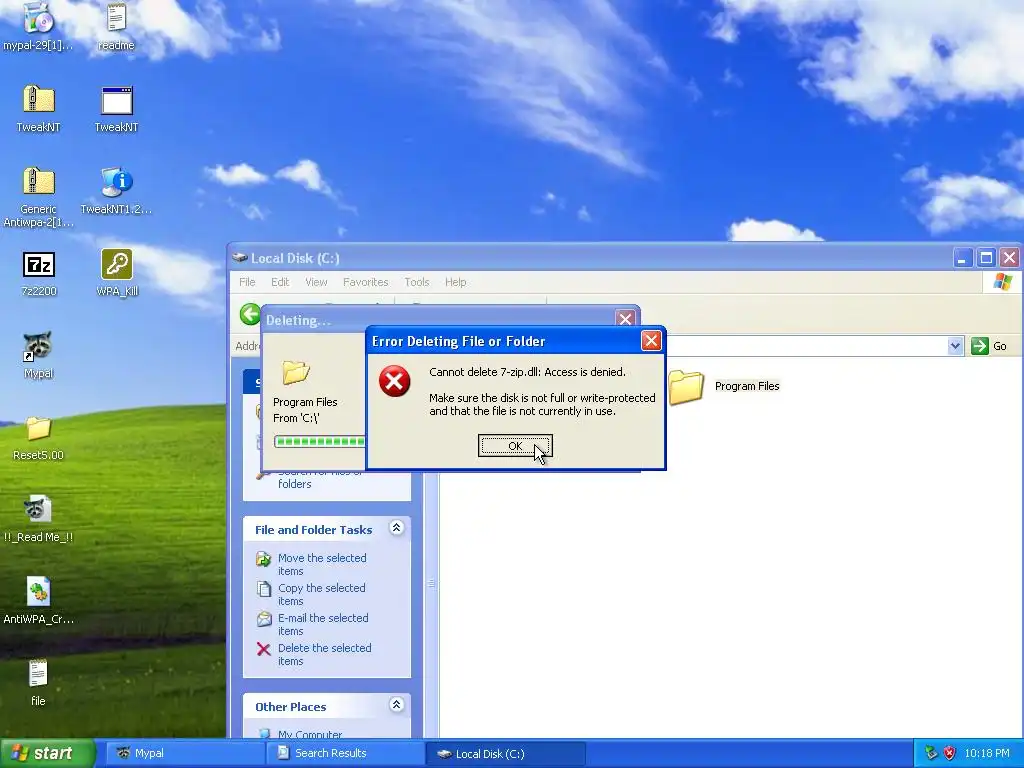This screenshot has width=1024, height=768.
Task: Collapse the File and Folder Tasks panel
Action: (396, 528)
